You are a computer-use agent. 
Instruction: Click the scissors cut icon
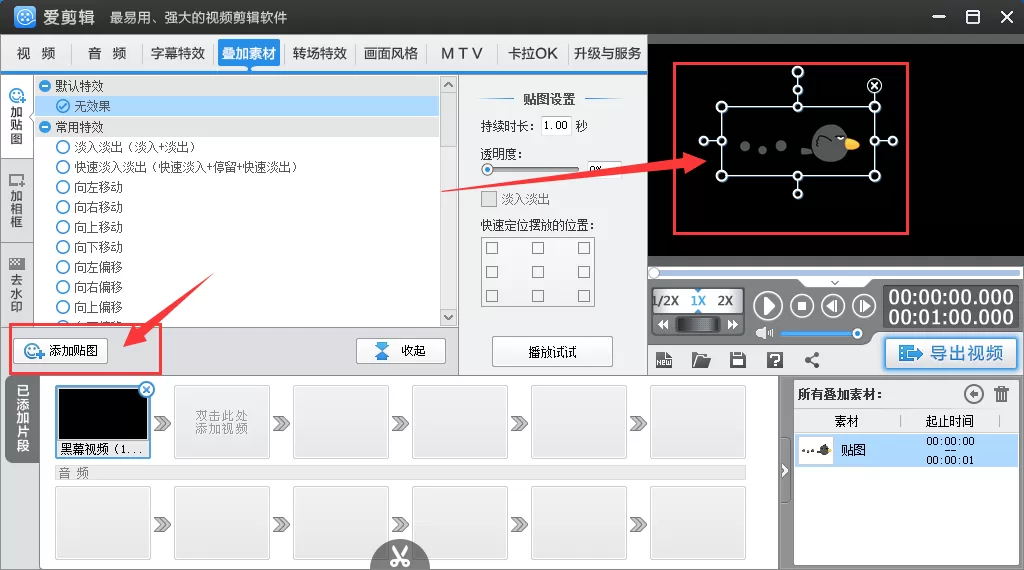tap(400, 556)
